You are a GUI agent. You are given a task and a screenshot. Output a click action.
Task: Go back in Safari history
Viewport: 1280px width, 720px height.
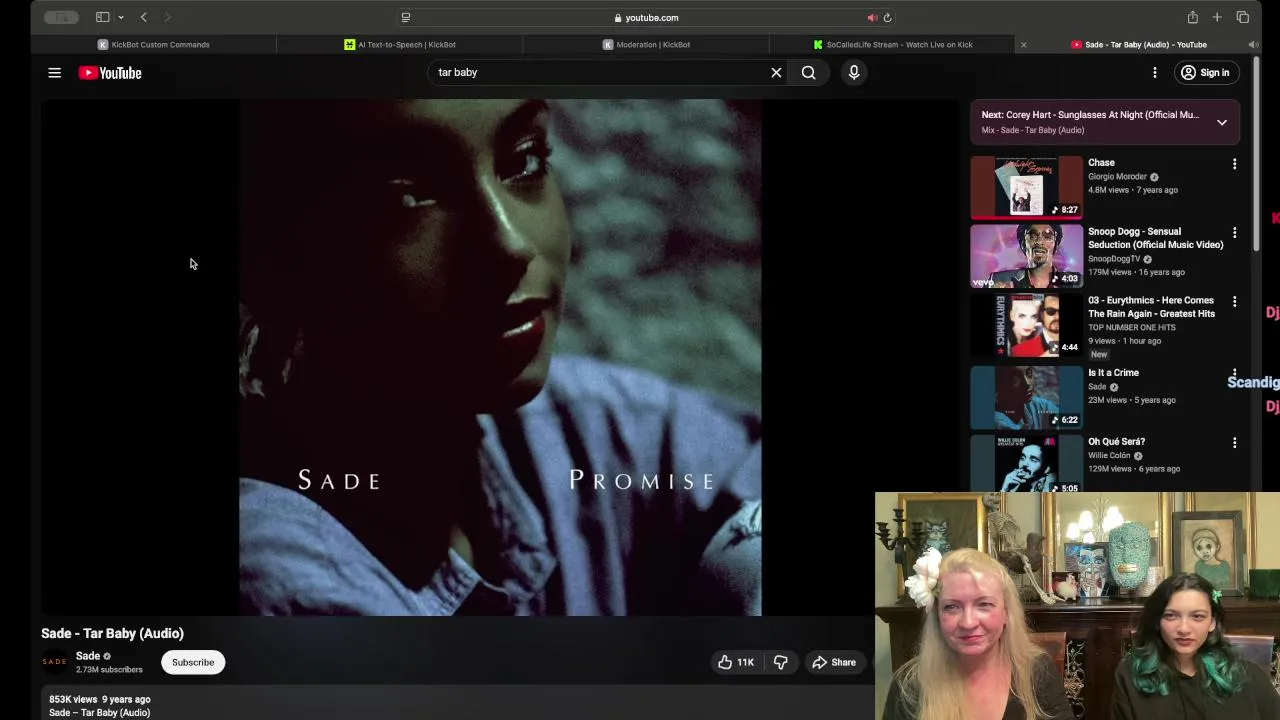pyautogui.click(x=143, y=17)
